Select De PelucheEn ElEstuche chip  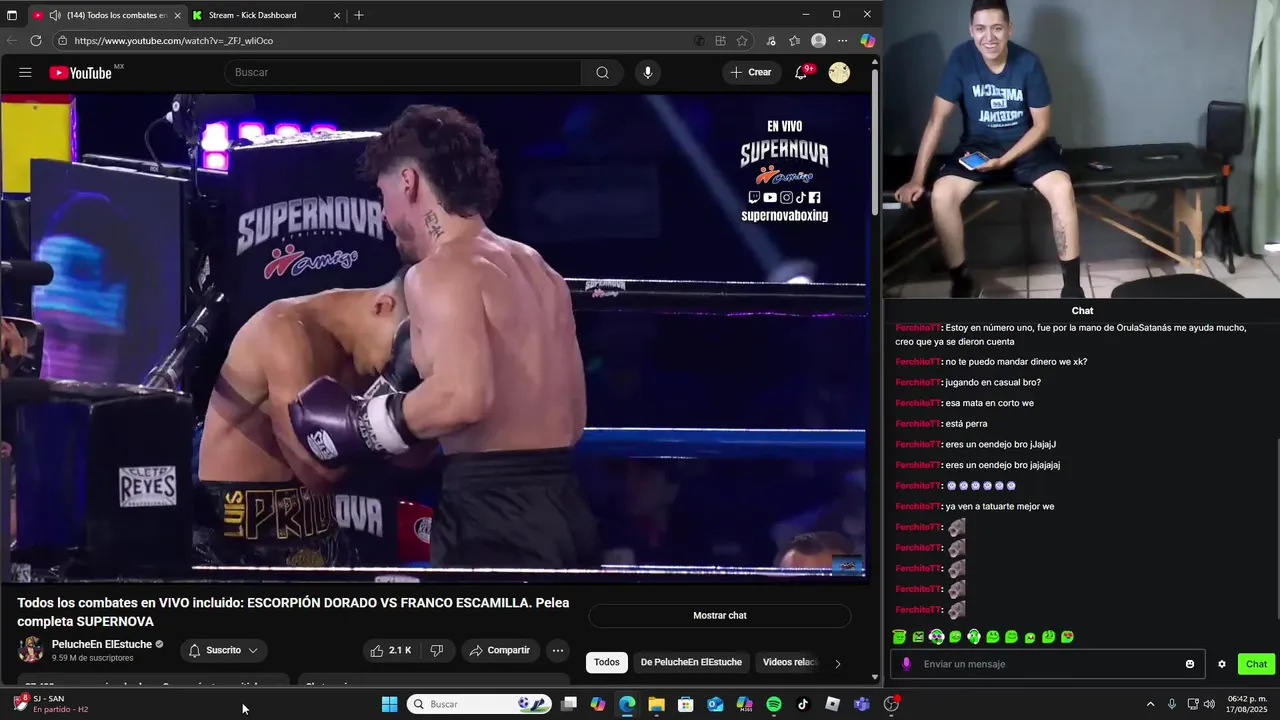point(691,662)
